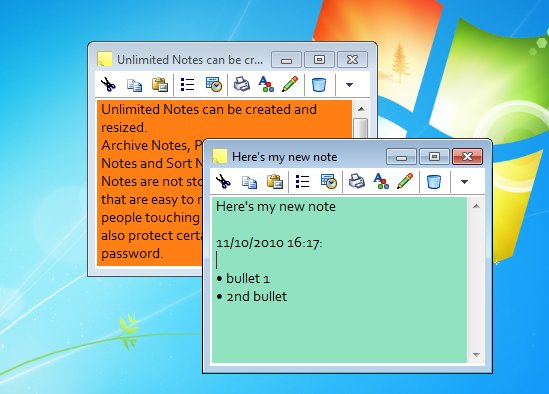
Task: Open font settings icon in orange note
Action: click(266, 84)
